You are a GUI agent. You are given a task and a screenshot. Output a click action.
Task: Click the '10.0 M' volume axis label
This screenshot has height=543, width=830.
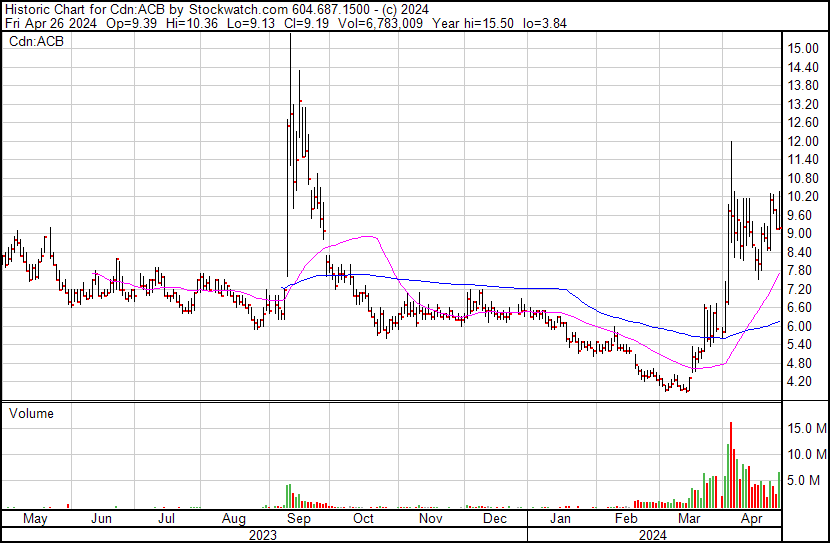click(807, 454)
